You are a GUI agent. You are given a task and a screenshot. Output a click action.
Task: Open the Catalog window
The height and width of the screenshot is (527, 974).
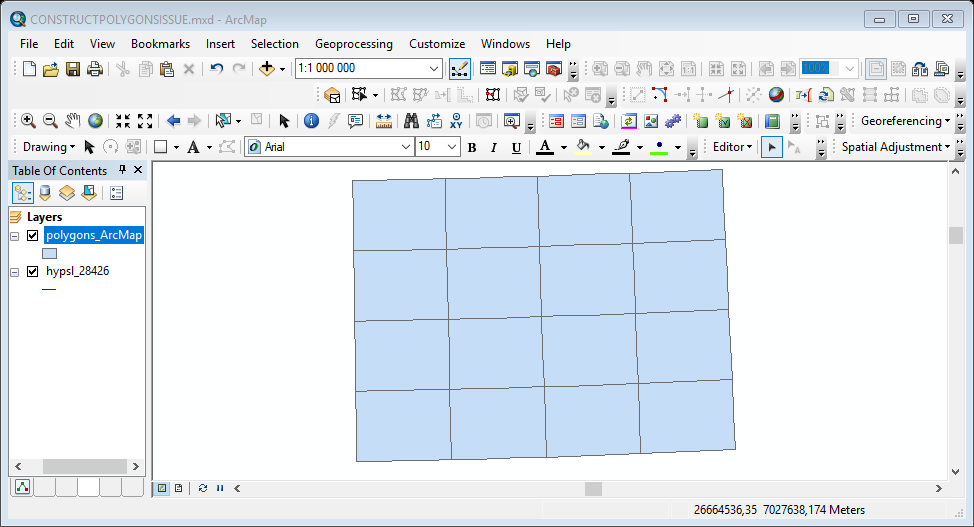510,68
